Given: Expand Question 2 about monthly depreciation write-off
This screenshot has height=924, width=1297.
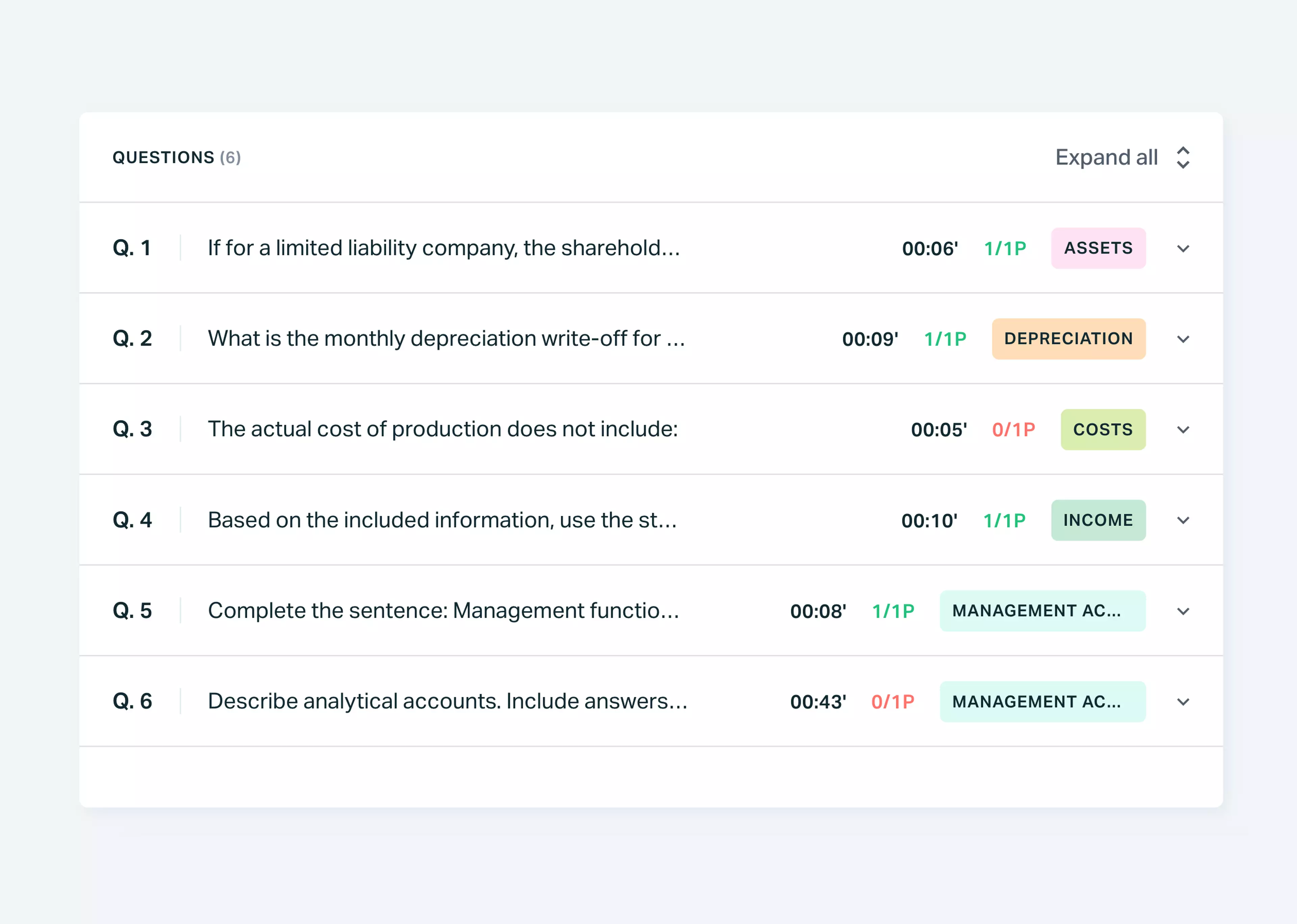Looking at the screenshot, I should [x=1182, y=339].
